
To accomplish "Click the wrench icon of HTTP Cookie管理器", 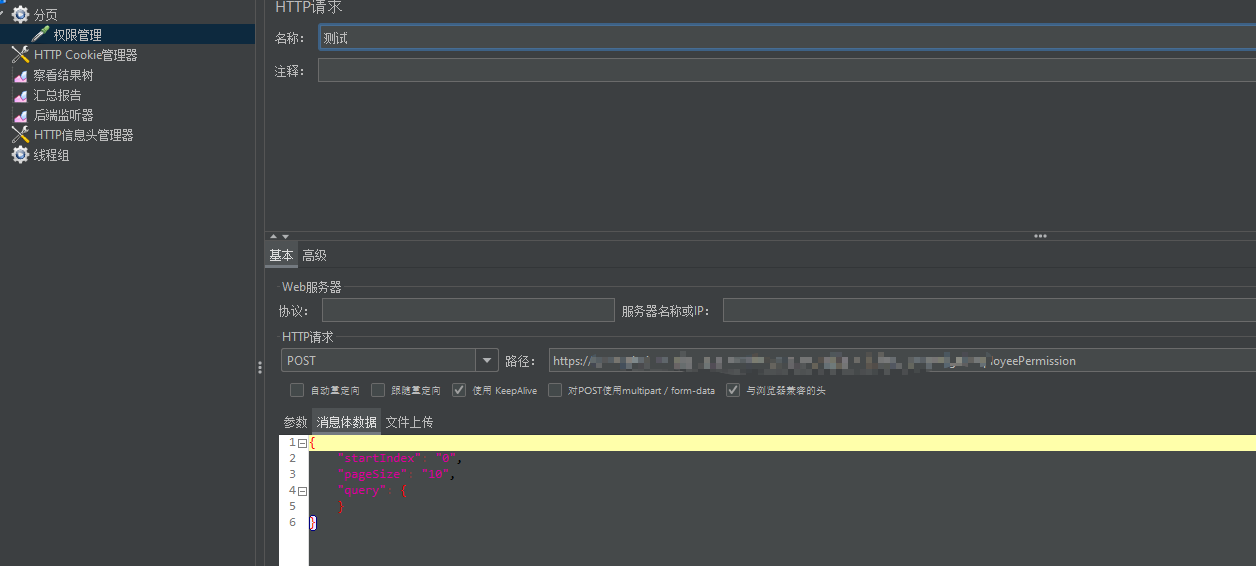I will (20, 55).
